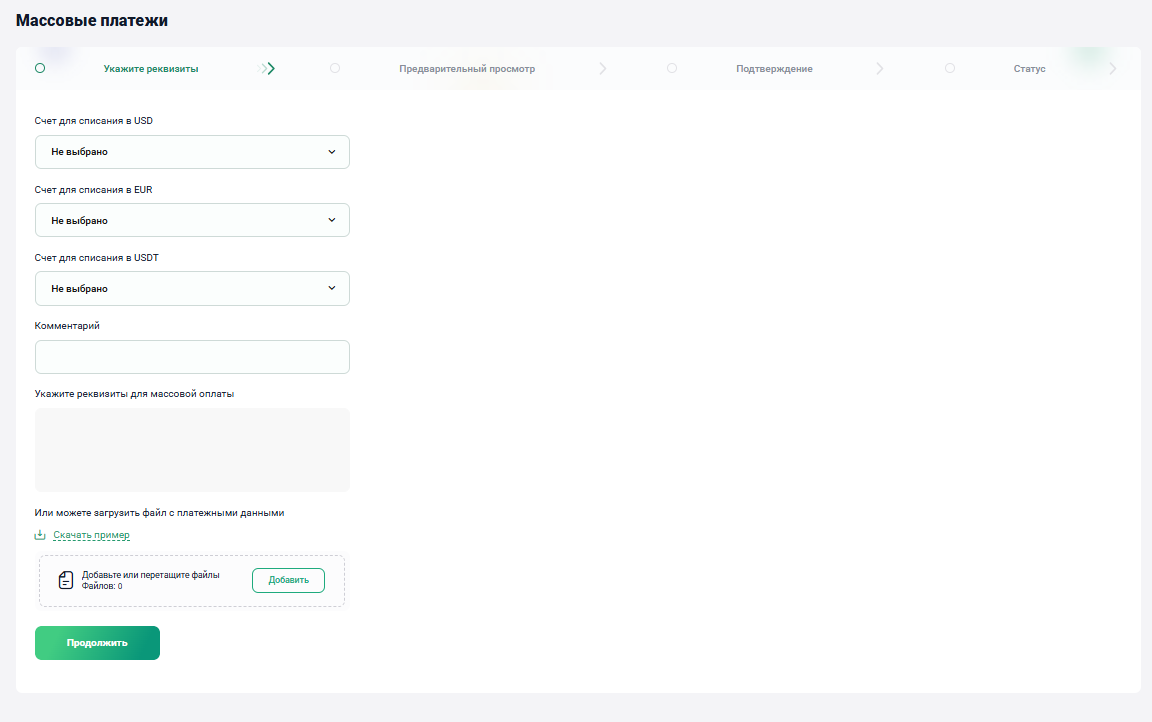Select the circle marker for Подтверждение step

(x=672, y=68)
